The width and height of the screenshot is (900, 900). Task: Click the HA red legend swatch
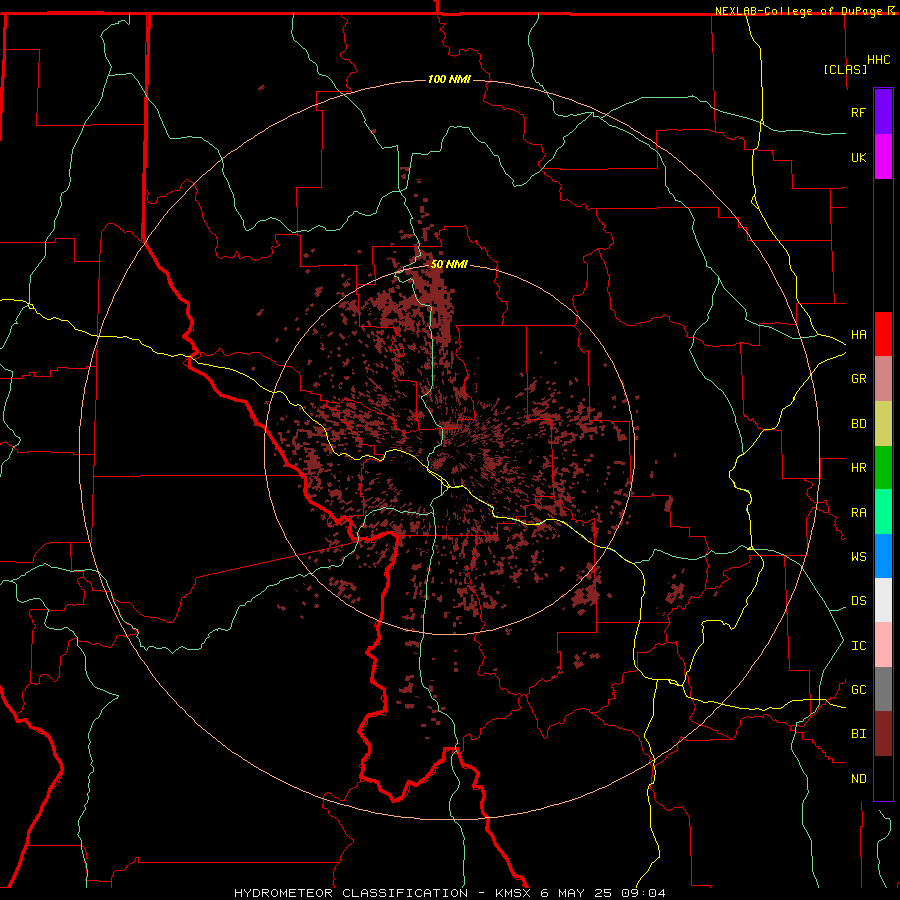(x=883, y=334)
